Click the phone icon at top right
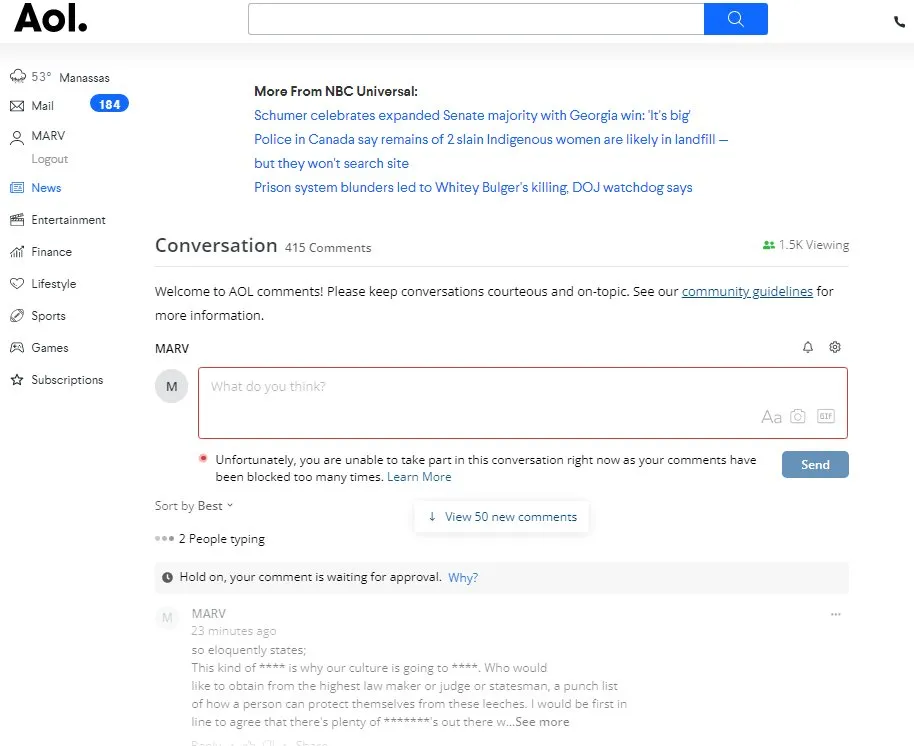914x746 pixels. (899, 22)
